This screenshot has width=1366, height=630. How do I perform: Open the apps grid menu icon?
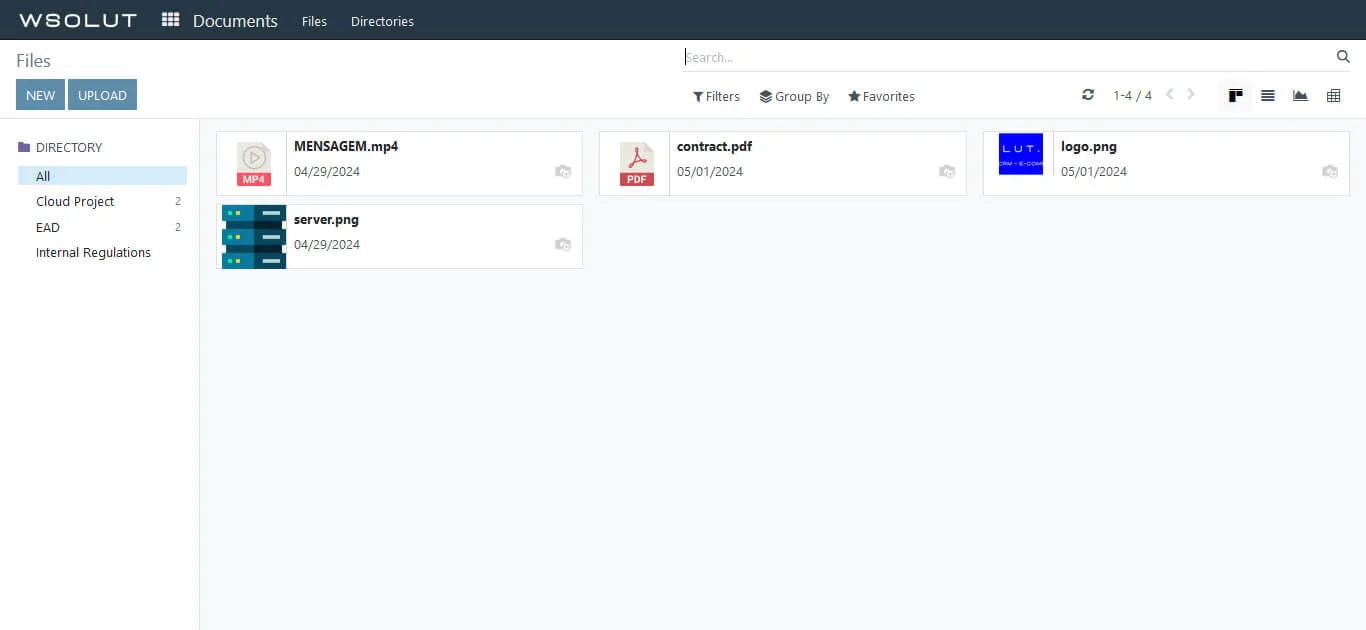170,20
